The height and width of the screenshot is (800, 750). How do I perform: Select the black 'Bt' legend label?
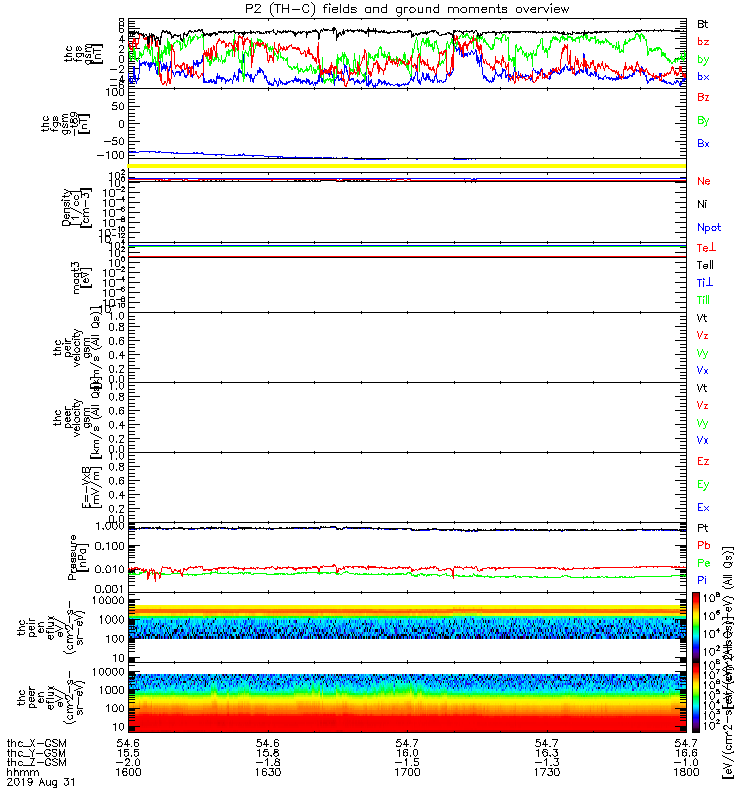(703, 24)
